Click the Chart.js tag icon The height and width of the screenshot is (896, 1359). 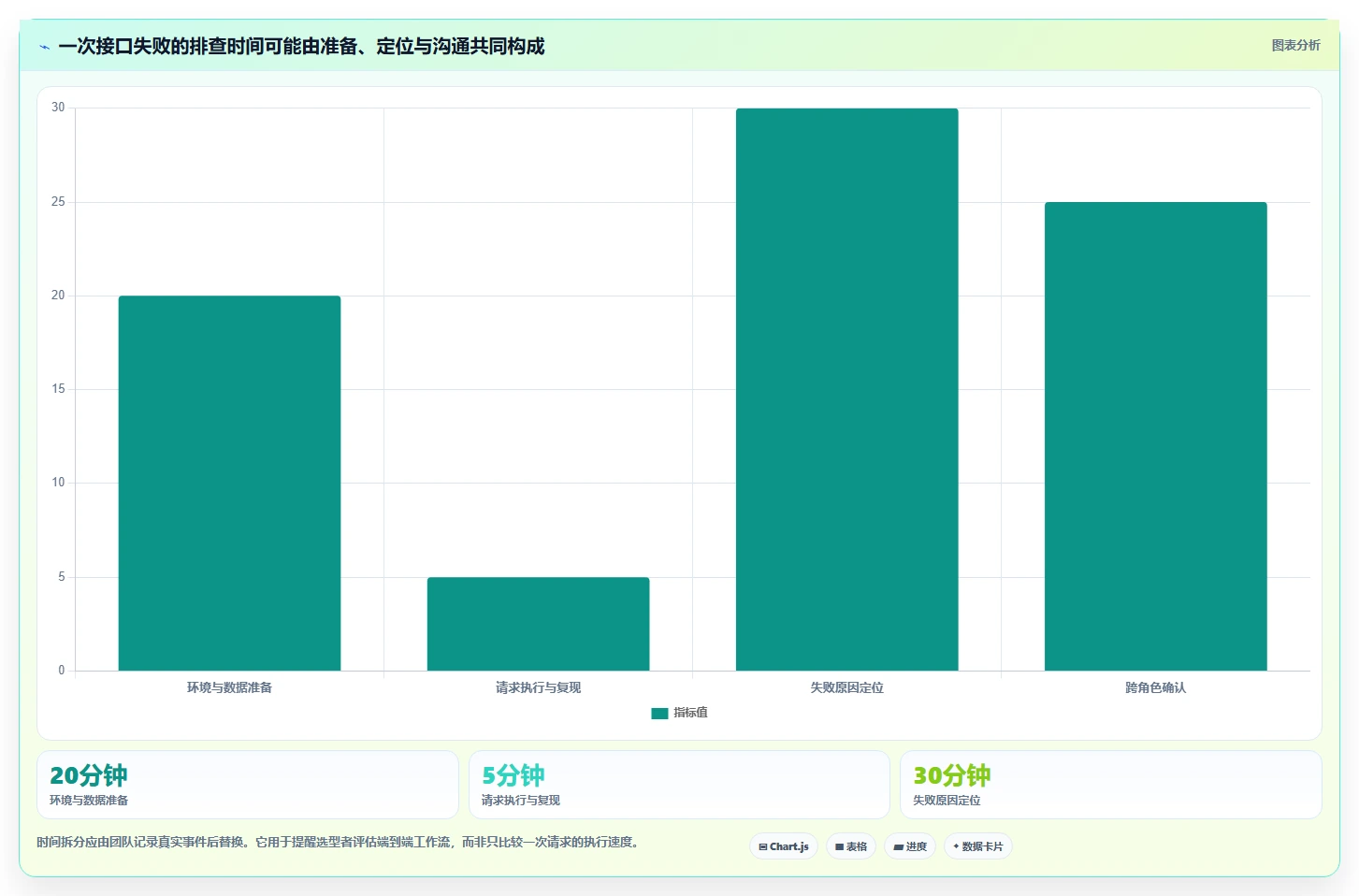(763, 846)
